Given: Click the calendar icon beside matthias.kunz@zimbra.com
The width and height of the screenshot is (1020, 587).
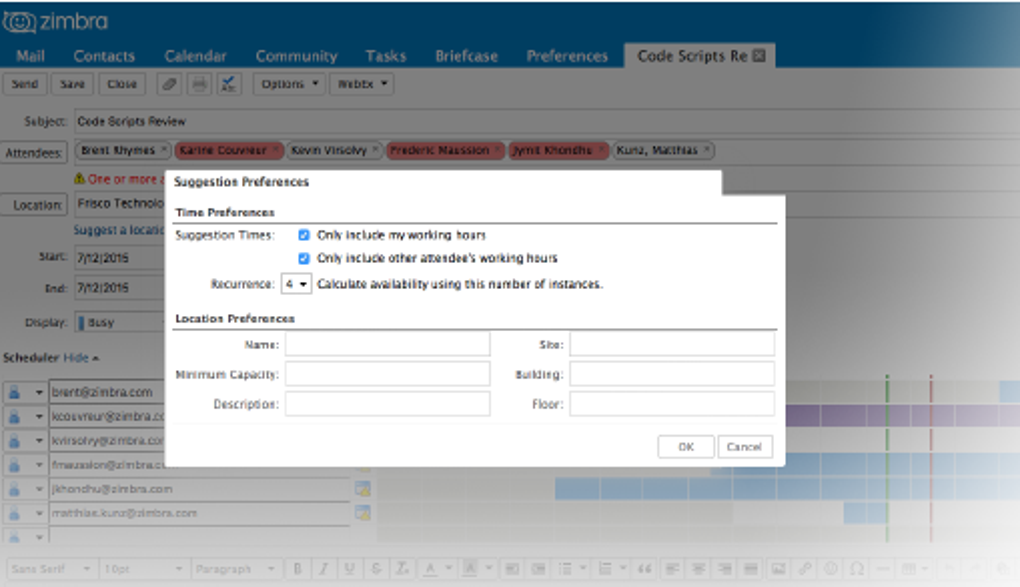Looking at the screenshot, I should (363, 513).
